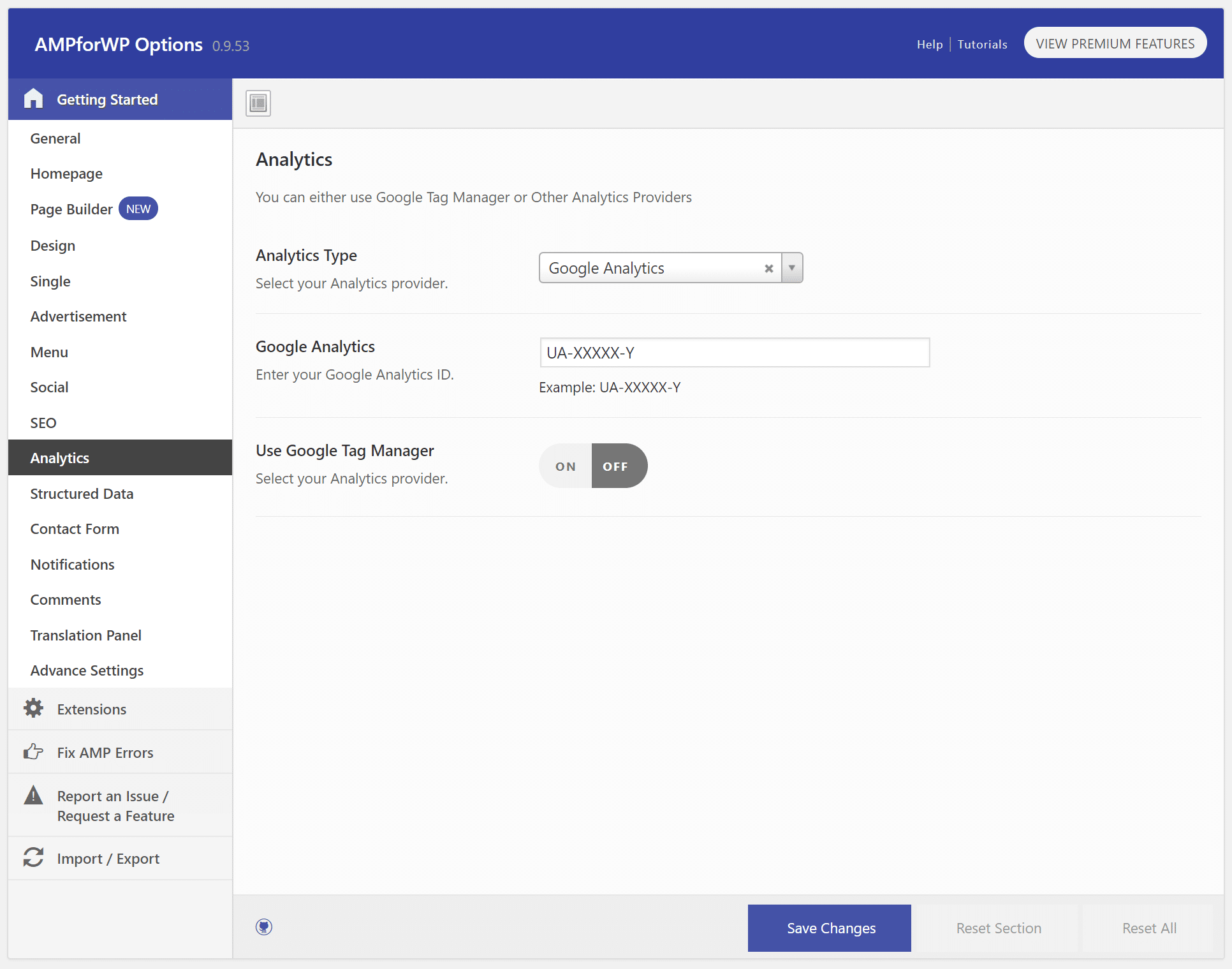
Task: Open the Translation Panel section
Action: (x=120, y=635)
